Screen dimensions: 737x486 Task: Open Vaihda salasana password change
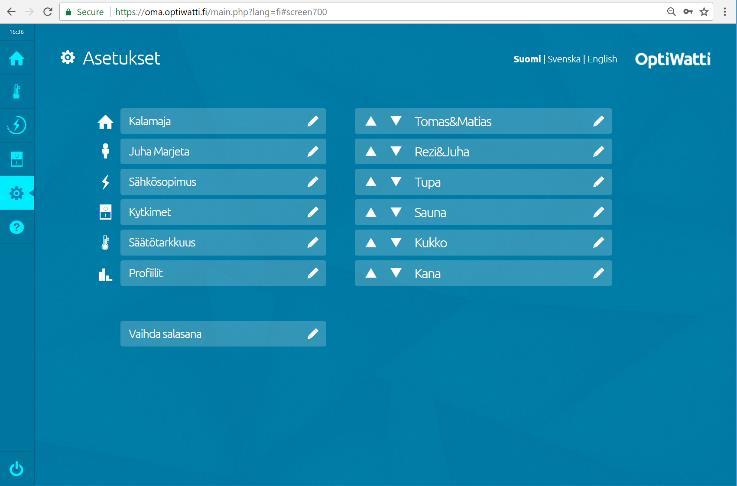click(x=223, y=334)
